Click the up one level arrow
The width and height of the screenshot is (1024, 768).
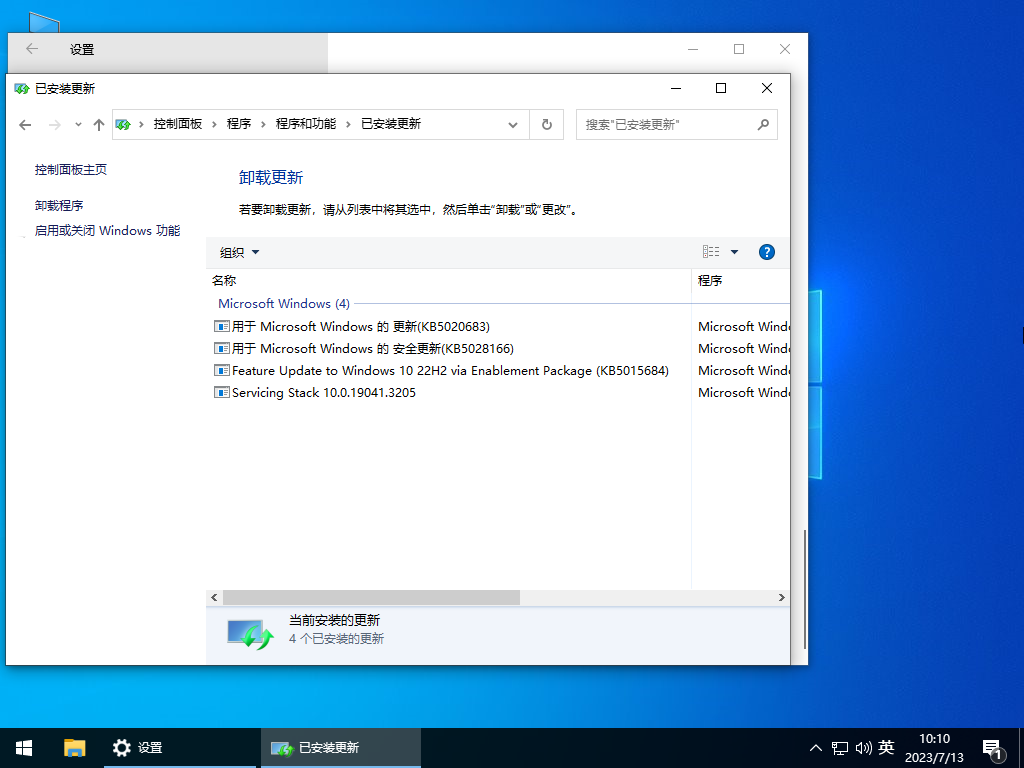(x=98, y=124)
